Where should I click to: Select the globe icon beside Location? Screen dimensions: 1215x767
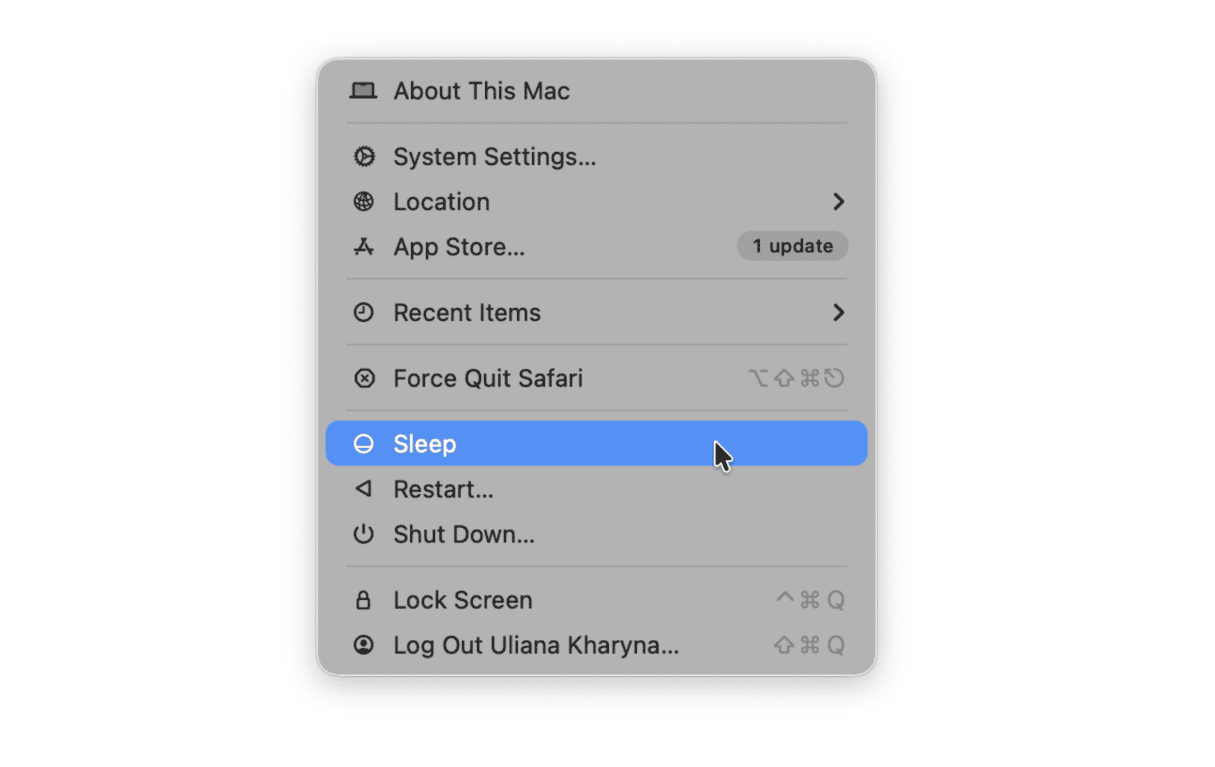point(364,201)
